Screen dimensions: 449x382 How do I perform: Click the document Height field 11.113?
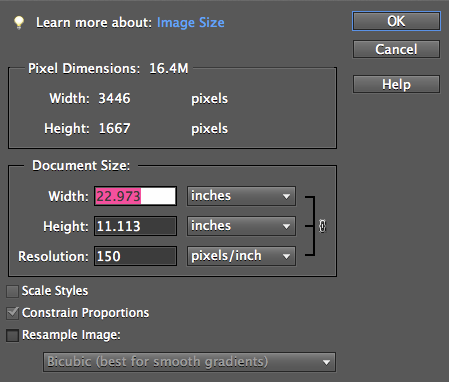[135, 226]
